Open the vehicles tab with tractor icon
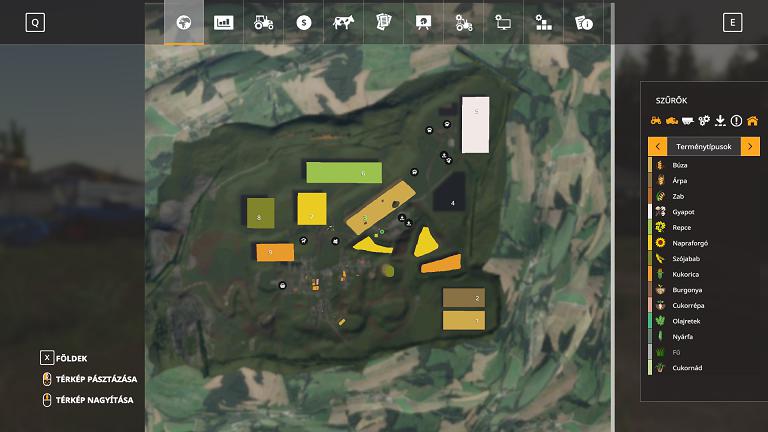 (x=263, y=22)
